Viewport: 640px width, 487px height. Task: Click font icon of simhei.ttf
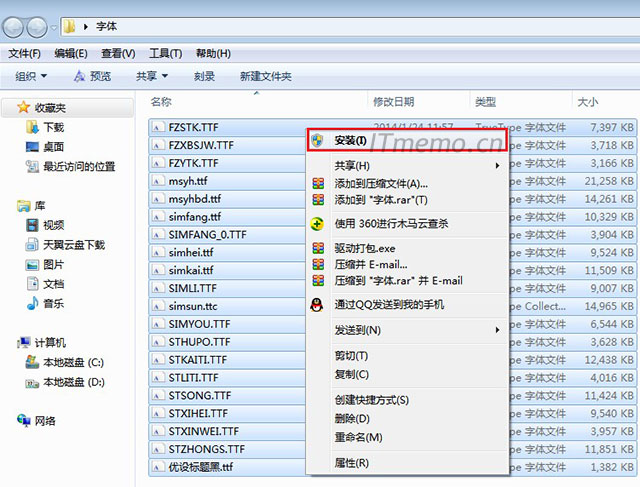tap(157, 253)
